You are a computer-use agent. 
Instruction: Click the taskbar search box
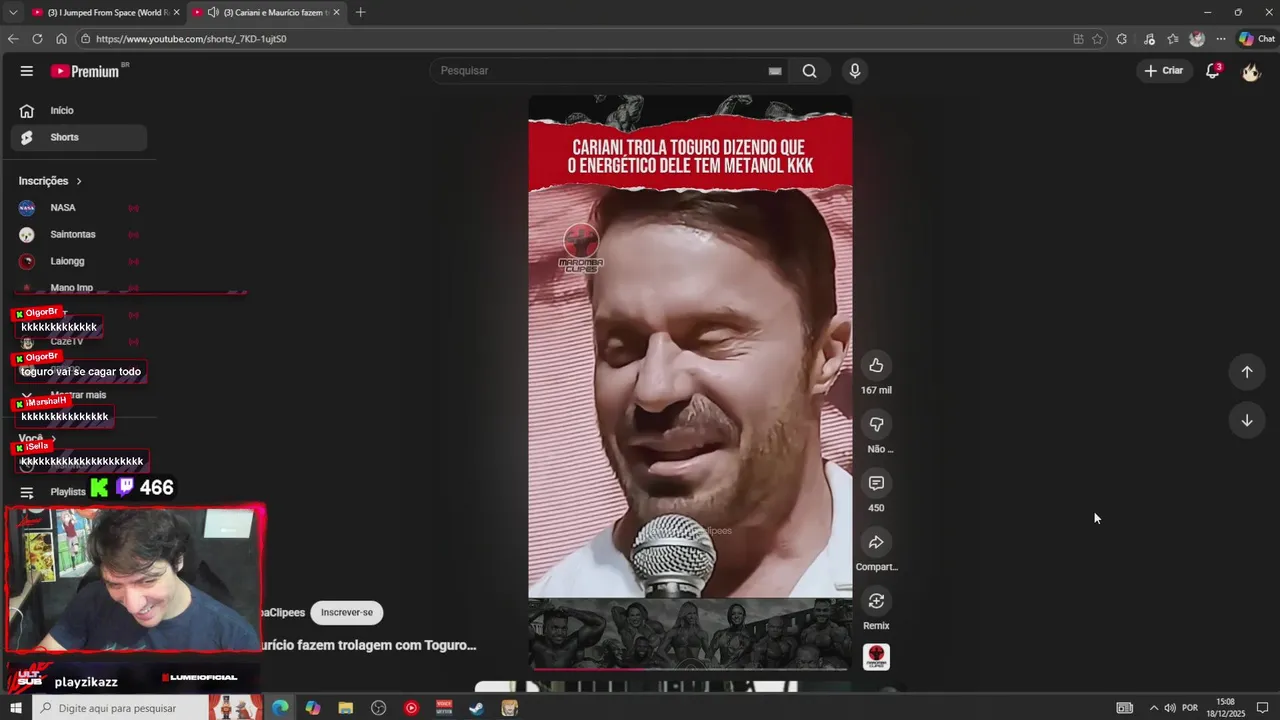(120, 708)
